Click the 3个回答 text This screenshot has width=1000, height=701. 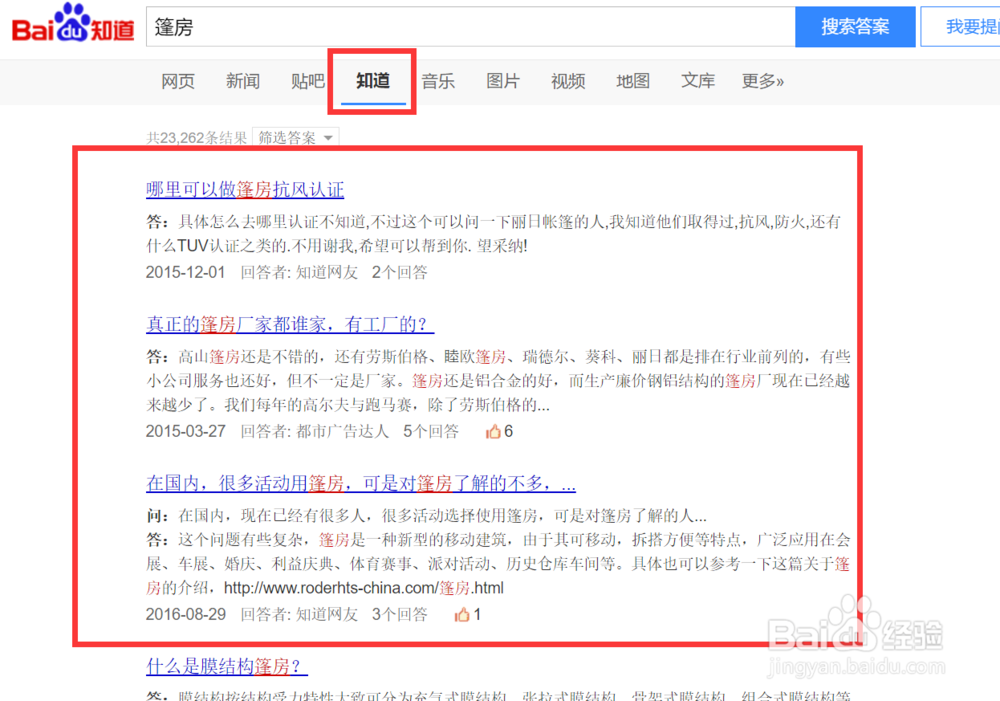399,615
